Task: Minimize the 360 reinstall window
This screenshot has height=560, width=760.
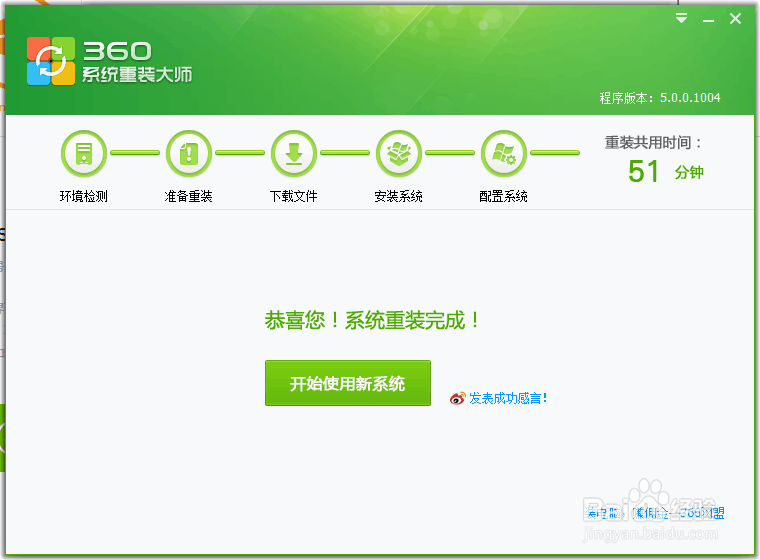Action: click(x=708, y=20)
